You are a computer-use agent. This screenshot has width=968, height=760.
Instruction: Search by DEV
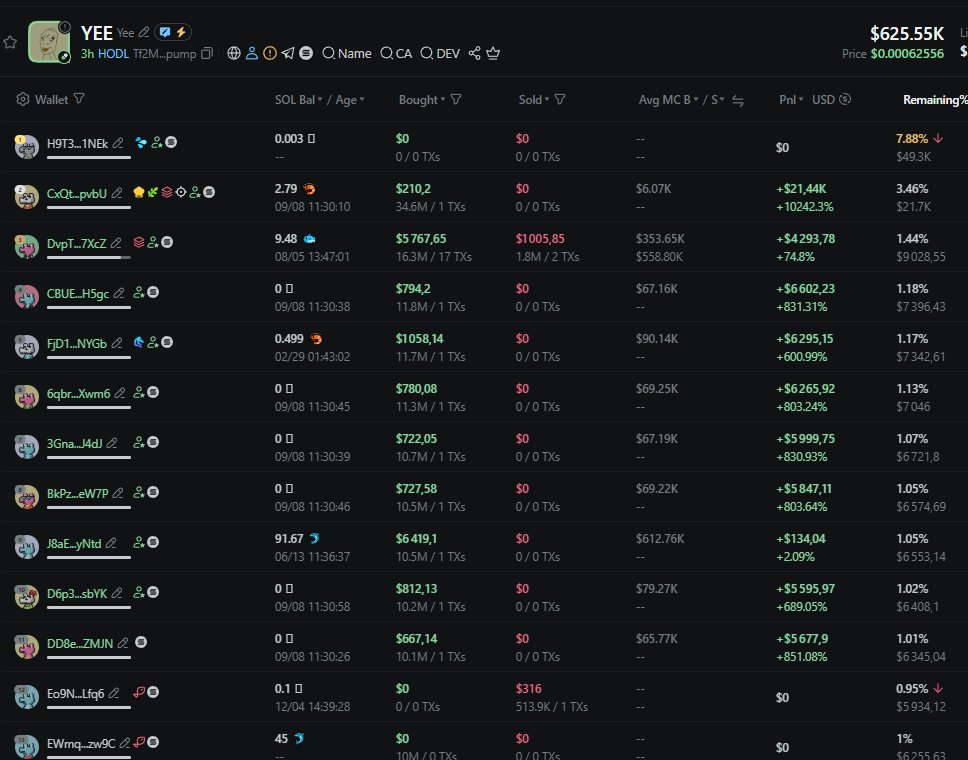440,54
